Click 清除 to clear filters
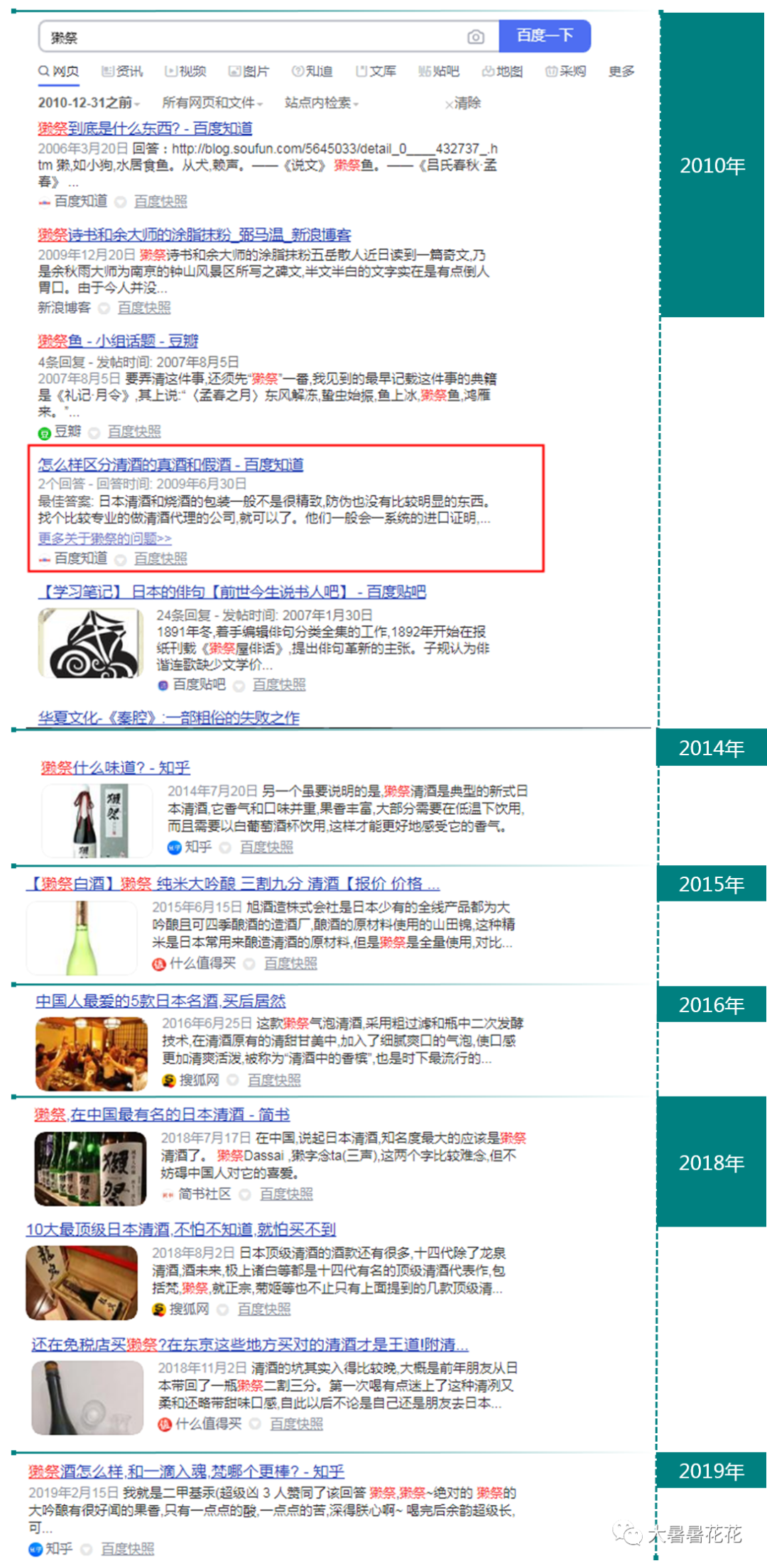The image size is (767, 1568). [463, 103]
